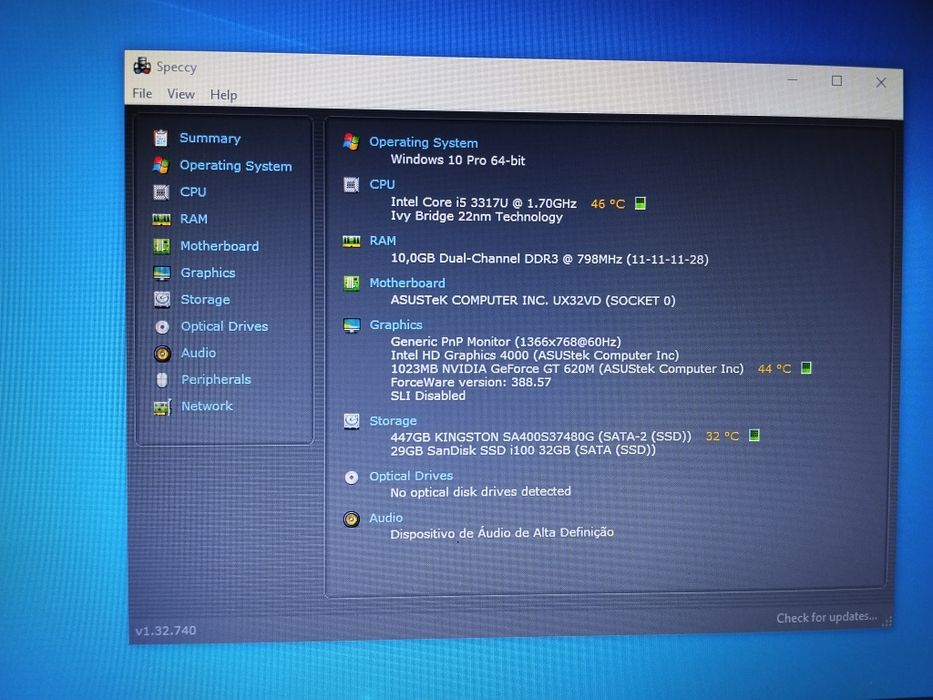Click the CPU heading link in summary
The image size is (933, 700).
click(x=382, y=185)
